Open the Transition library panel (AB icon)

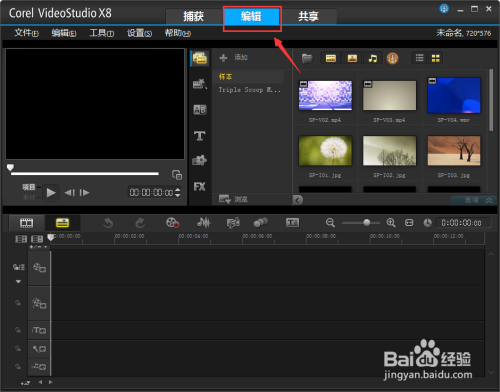pyautogui.click(x=200, y=110)
